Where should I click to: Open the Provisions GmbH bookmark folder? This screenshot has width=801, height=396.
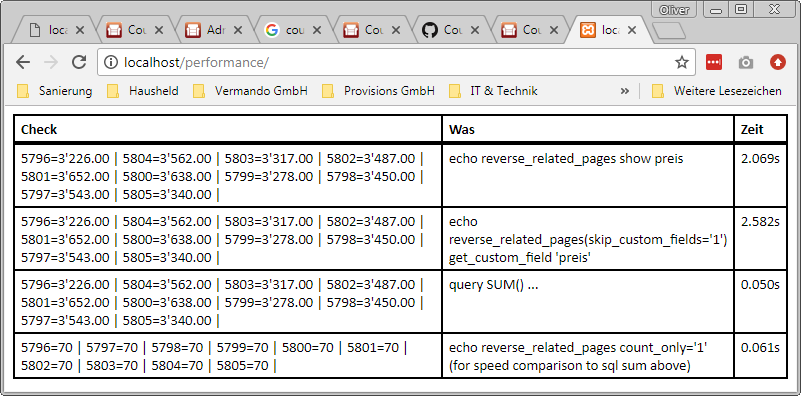point(379,91)
